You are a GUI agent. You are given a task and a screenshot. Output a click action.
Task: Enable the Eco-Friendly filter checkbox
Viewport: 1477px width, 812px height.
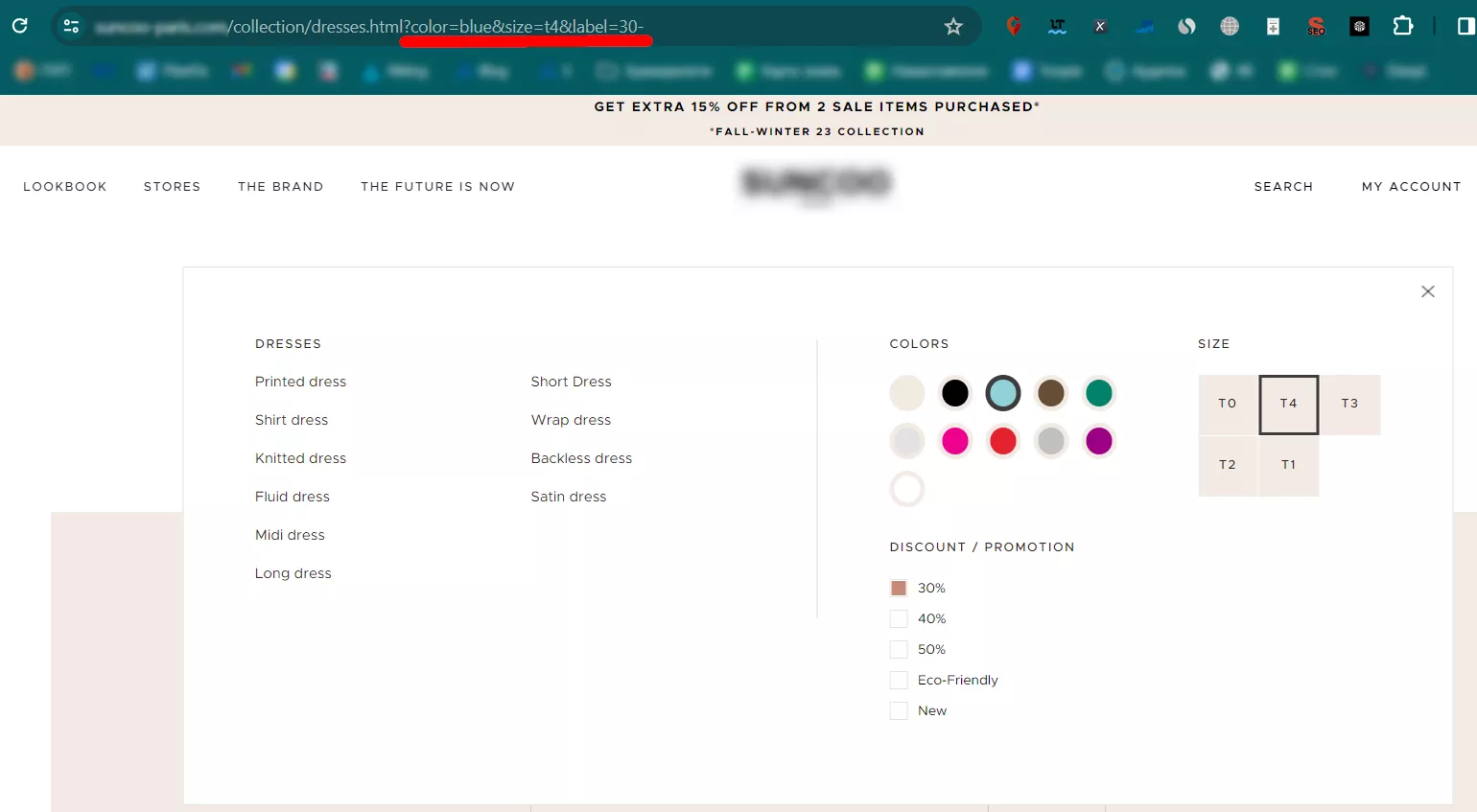point(899,680)
